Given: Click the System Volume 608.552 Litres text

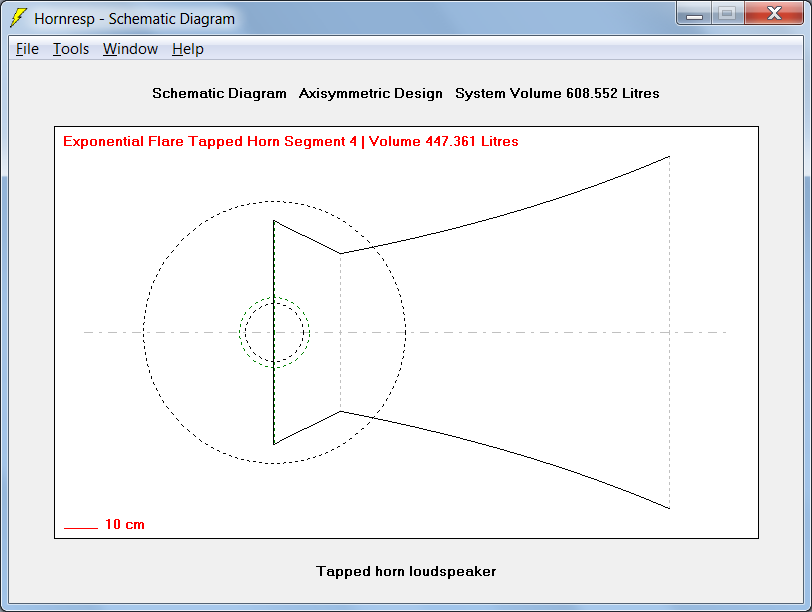Looking at the screenshot, I should [x=557, y=93].
